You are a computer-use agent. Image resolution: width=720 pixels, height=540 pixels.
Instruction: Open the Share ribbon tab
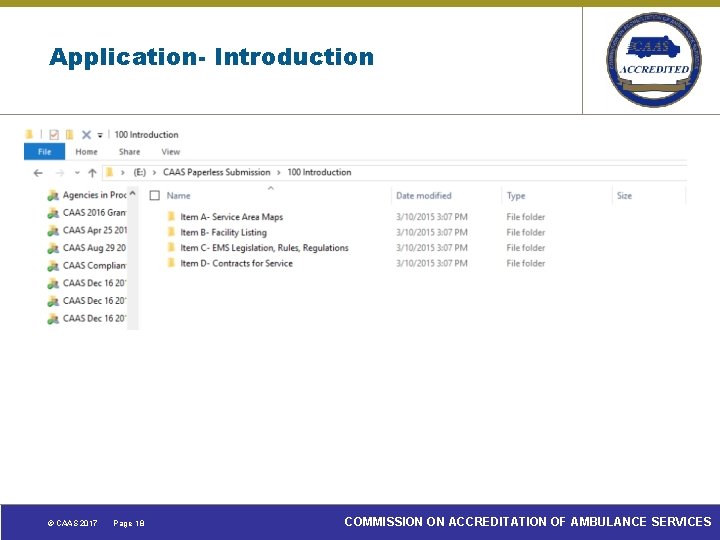point(129,152)
